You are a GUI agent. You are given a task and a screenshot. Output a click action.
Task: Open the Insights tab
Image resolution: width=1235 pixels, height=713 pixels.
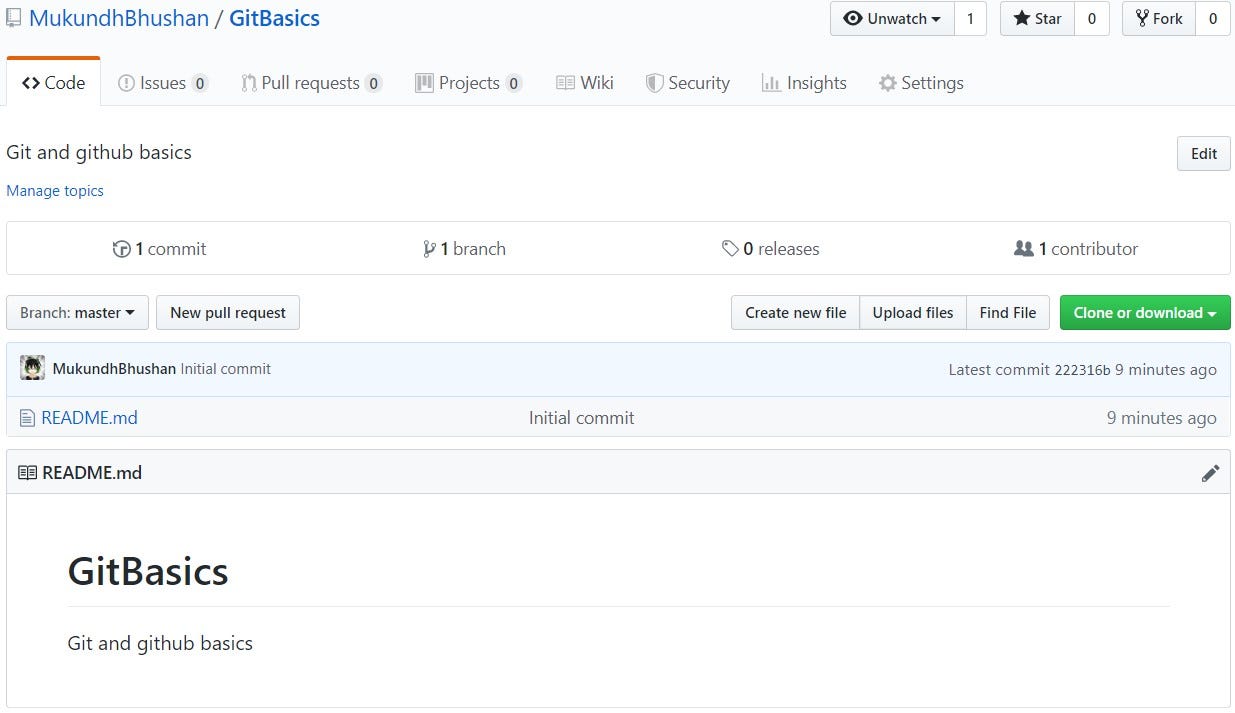[x=804, y=83]
